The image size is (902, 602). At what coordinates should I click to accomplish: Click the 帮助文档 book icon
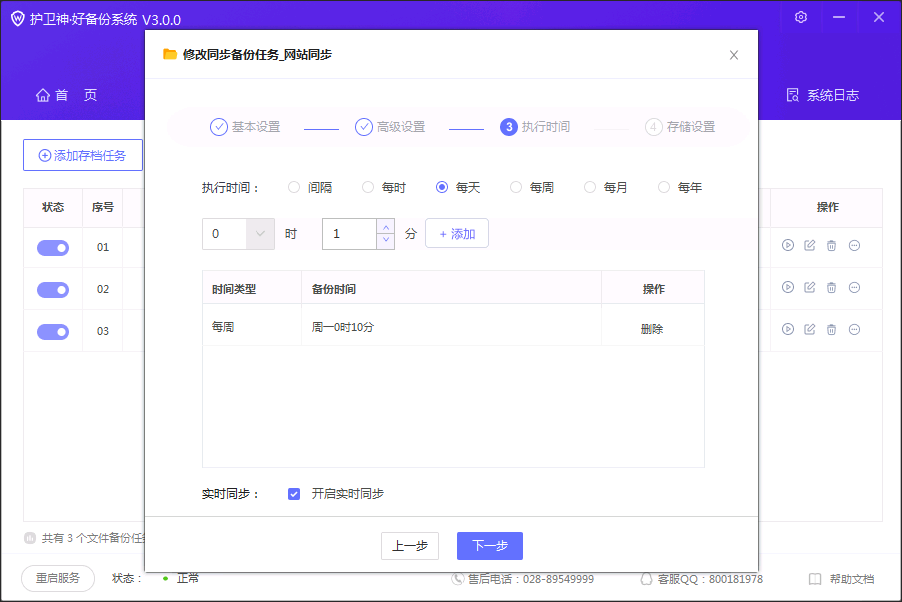click(815, 579)
